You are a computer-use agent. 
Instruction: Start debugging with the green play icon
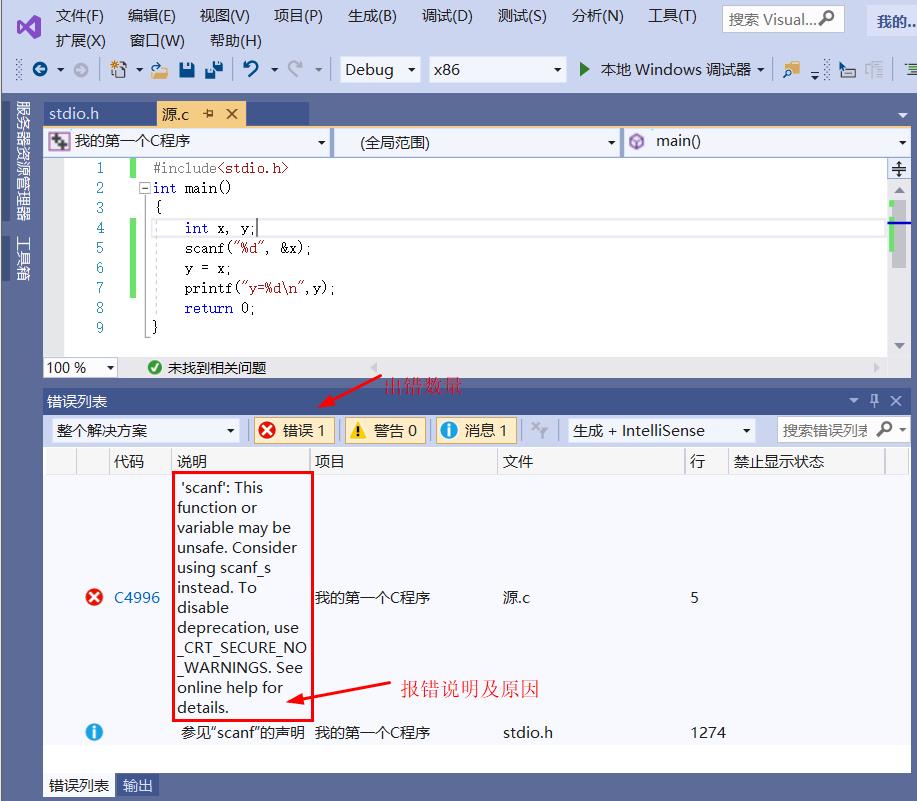pos(584,69)
